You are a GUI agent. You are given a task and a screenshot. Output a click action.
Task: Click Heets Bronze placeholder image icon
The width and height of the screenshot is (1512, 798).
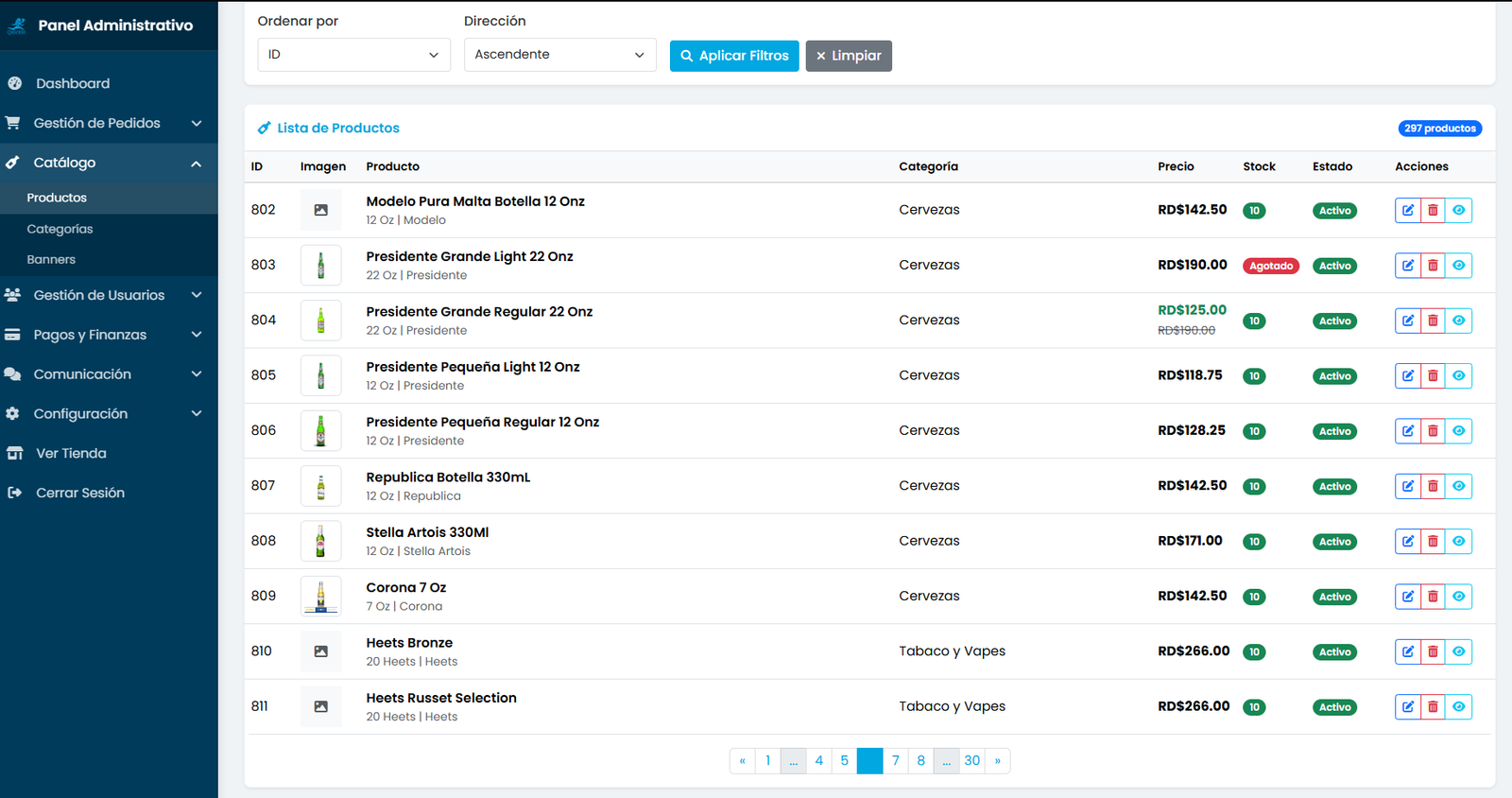(321, 651)
